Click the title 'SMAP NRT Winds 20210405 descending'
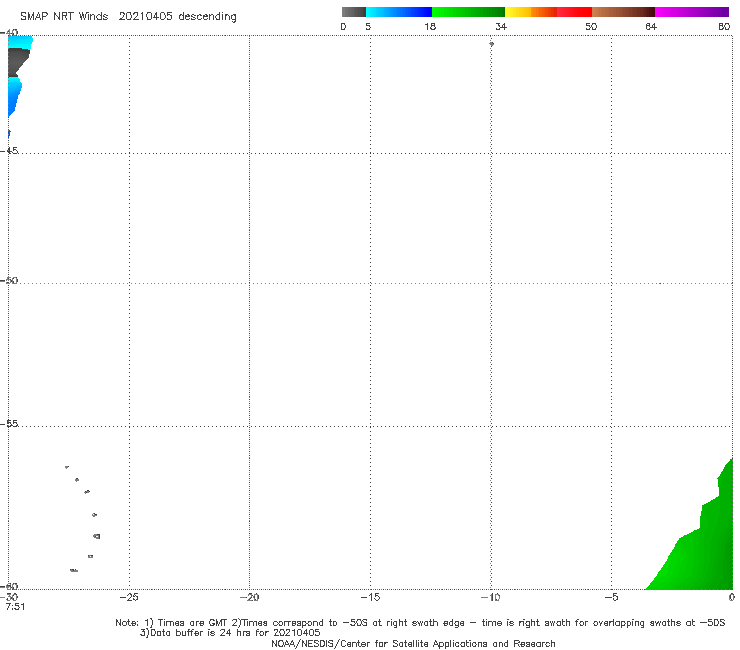Viewport: 740px width, 650px height. [x=128, y=17]
